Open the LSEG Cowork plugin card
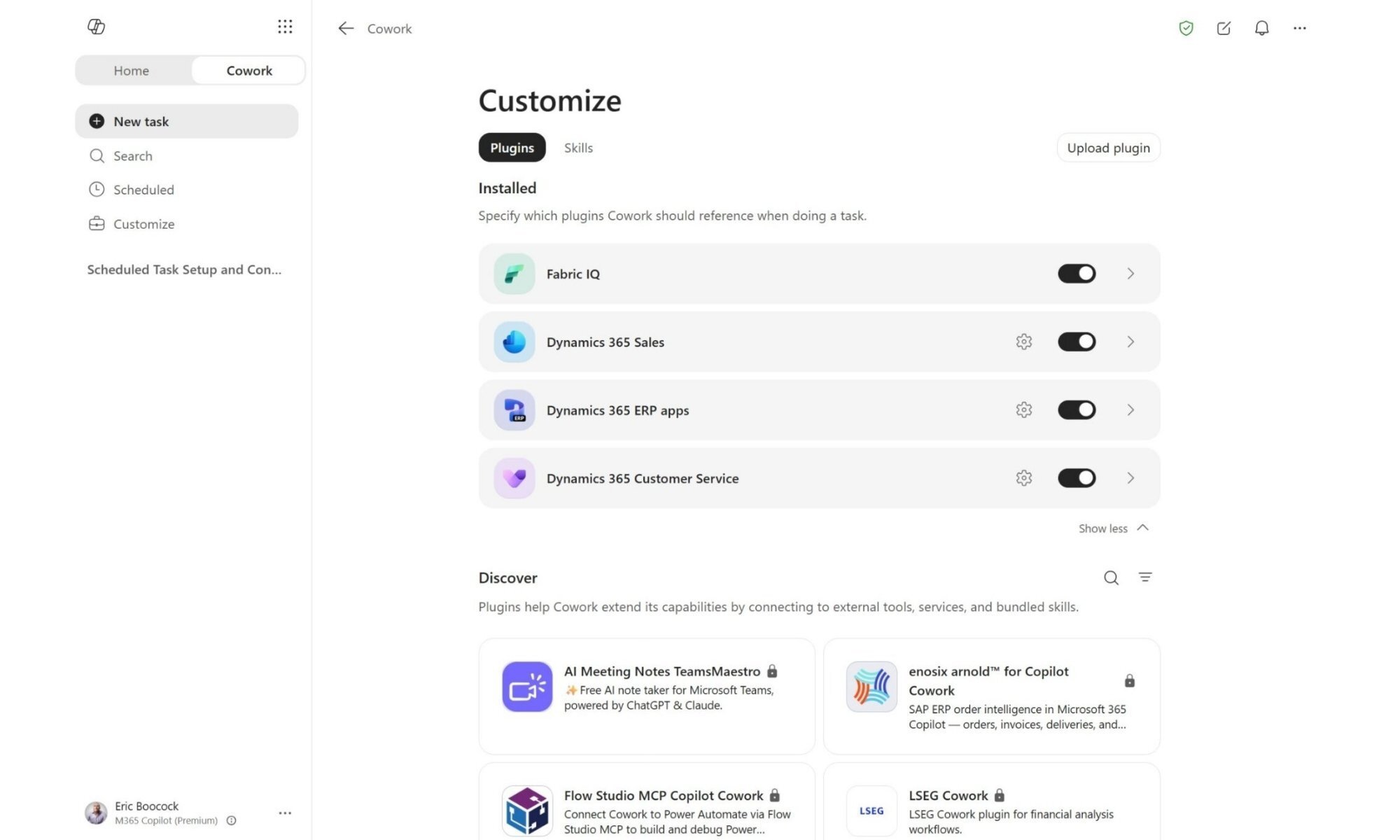 [991, 801]
